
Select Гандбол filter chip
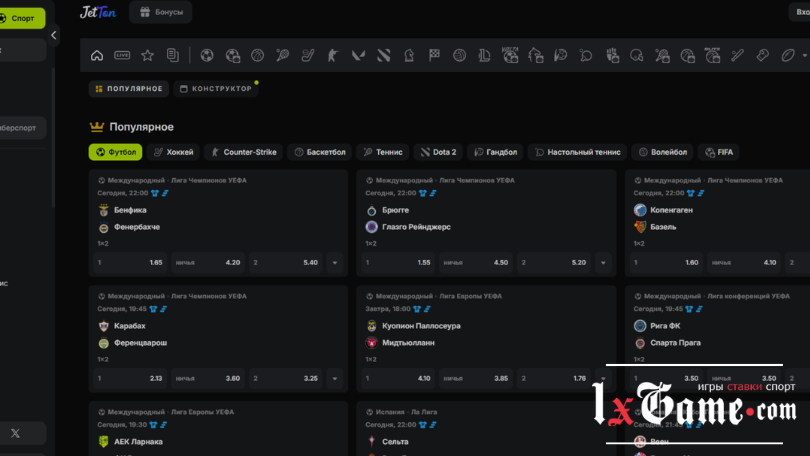[495, 152]
